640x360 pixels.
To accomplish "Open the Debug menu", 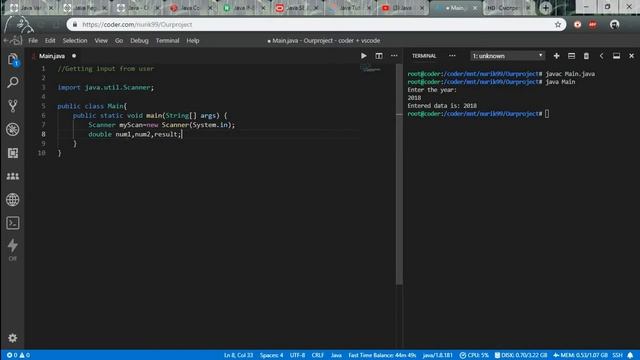I will 139,40.
